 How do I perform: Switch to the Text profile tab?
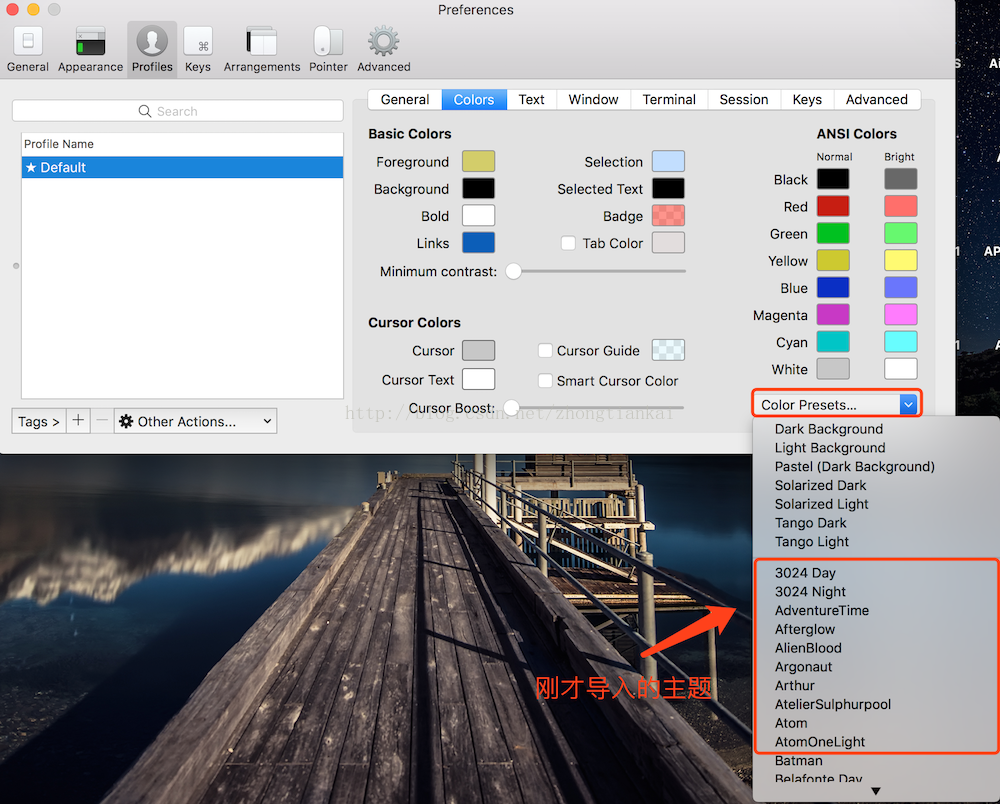pyautogui.click(x=531, y=99)
